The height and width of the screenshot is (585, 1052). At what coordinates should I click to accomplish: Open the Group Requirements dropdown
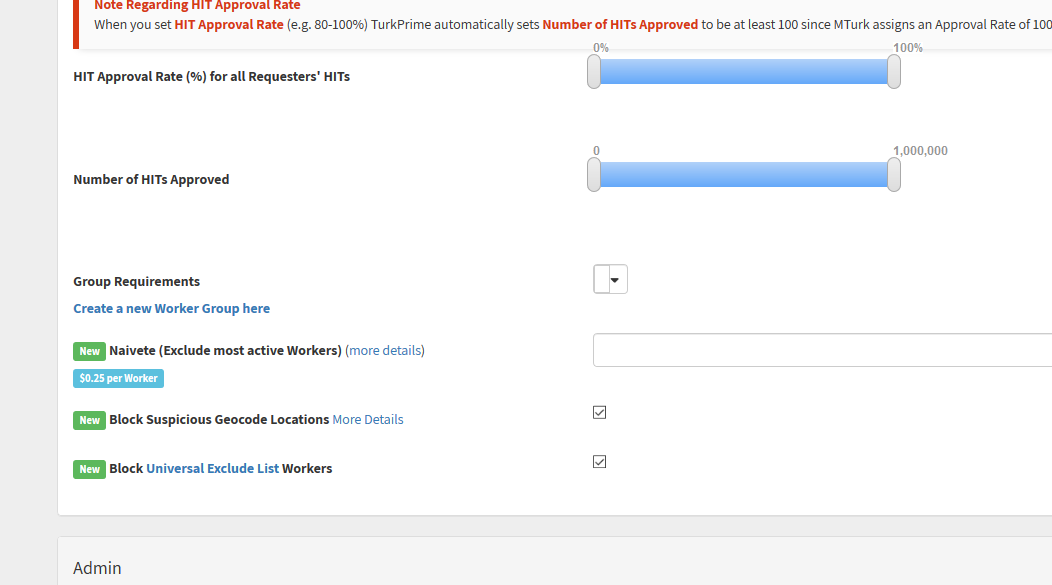[611, 280]
